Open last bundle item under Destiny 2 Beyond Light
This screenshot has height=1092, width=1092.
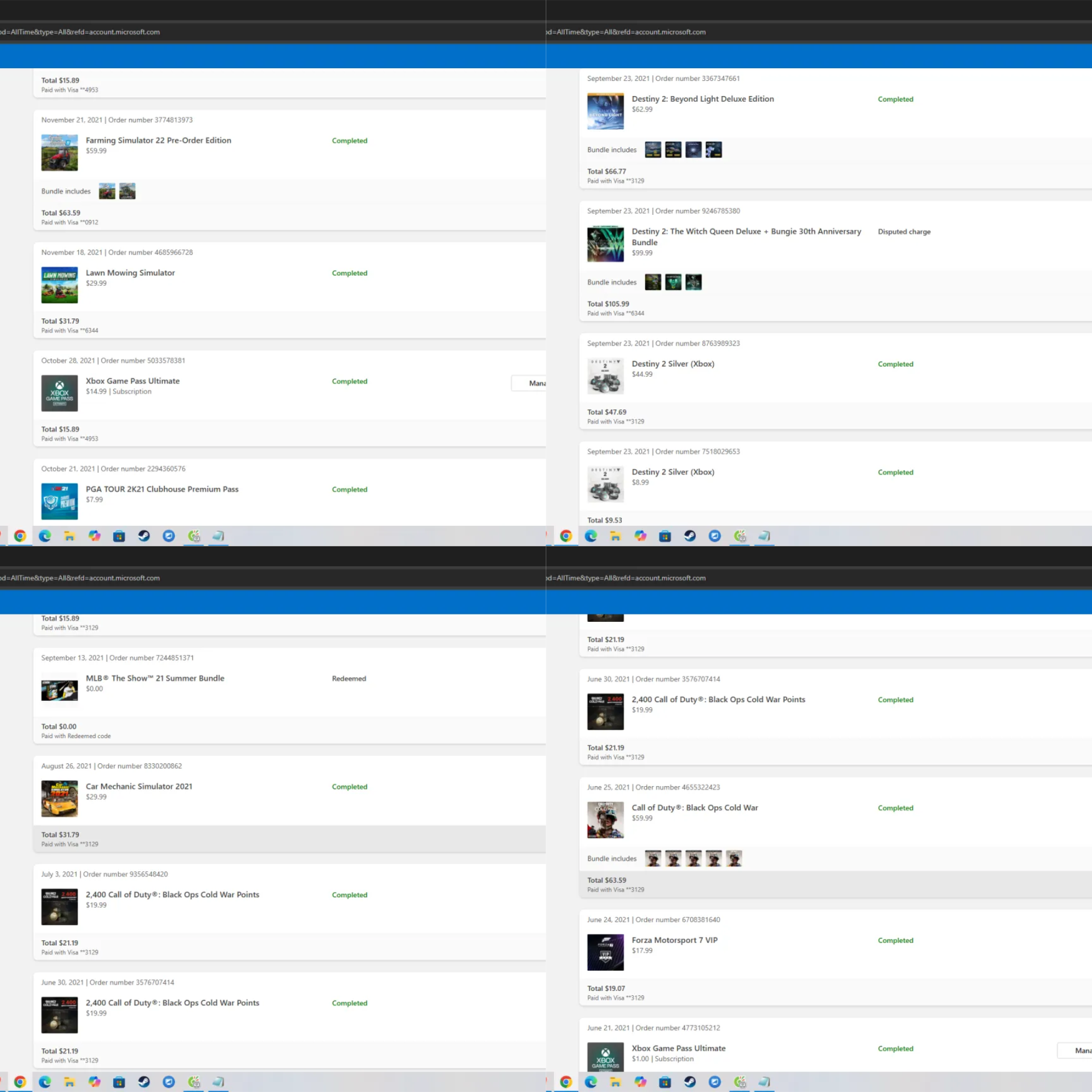pos(713,150)
